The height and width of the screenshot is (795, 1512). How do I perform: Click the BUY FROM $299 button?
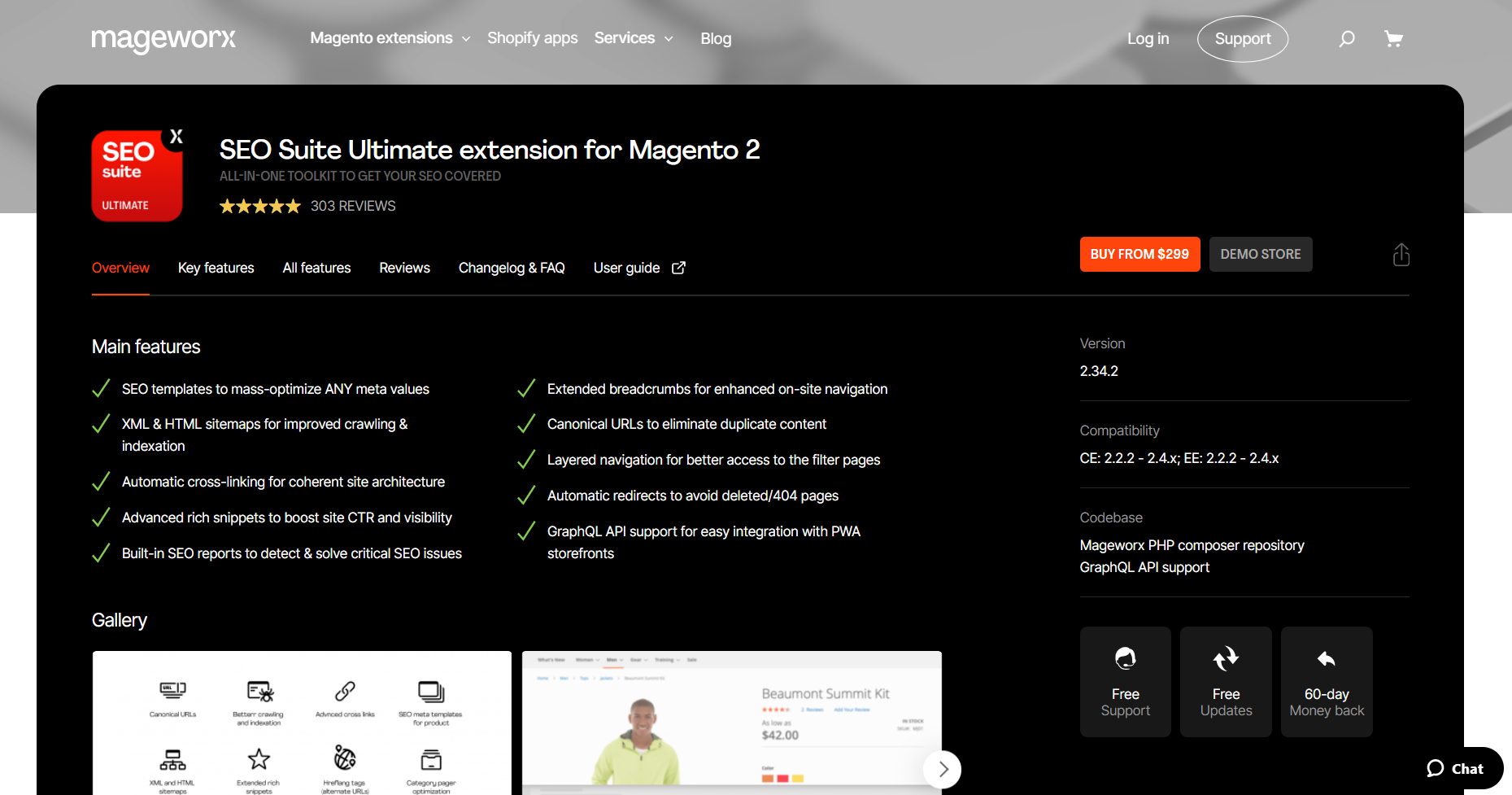(x=1139, y=254)
